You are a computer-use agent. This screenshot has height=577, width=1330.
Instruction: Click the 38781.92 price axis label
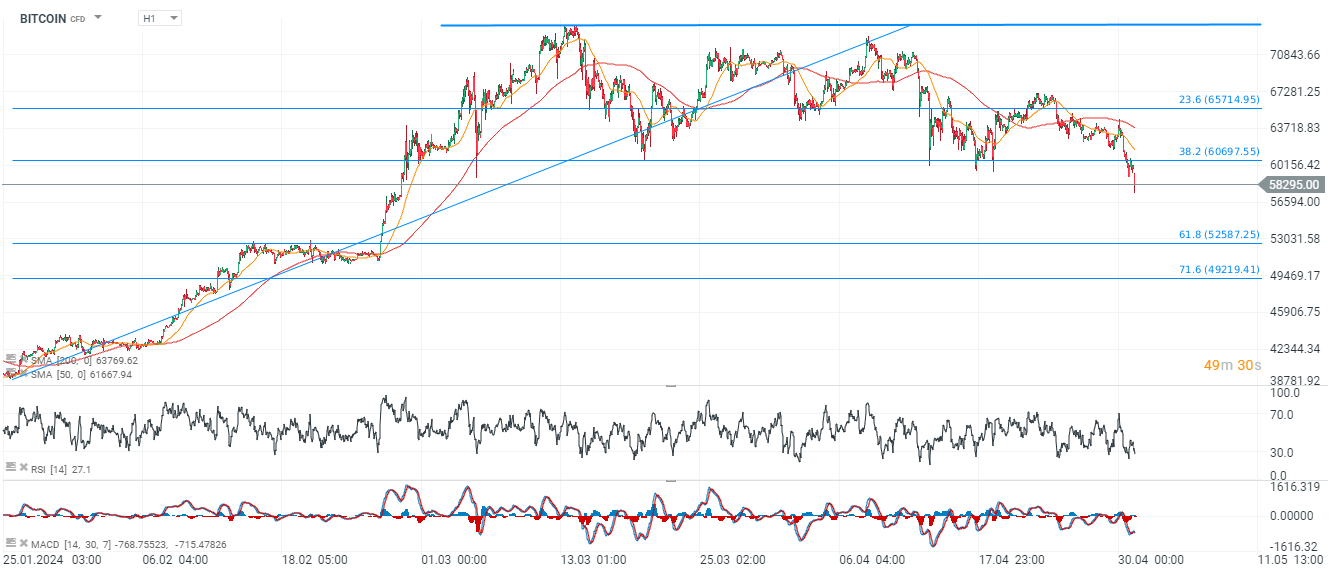[1295, 381]
